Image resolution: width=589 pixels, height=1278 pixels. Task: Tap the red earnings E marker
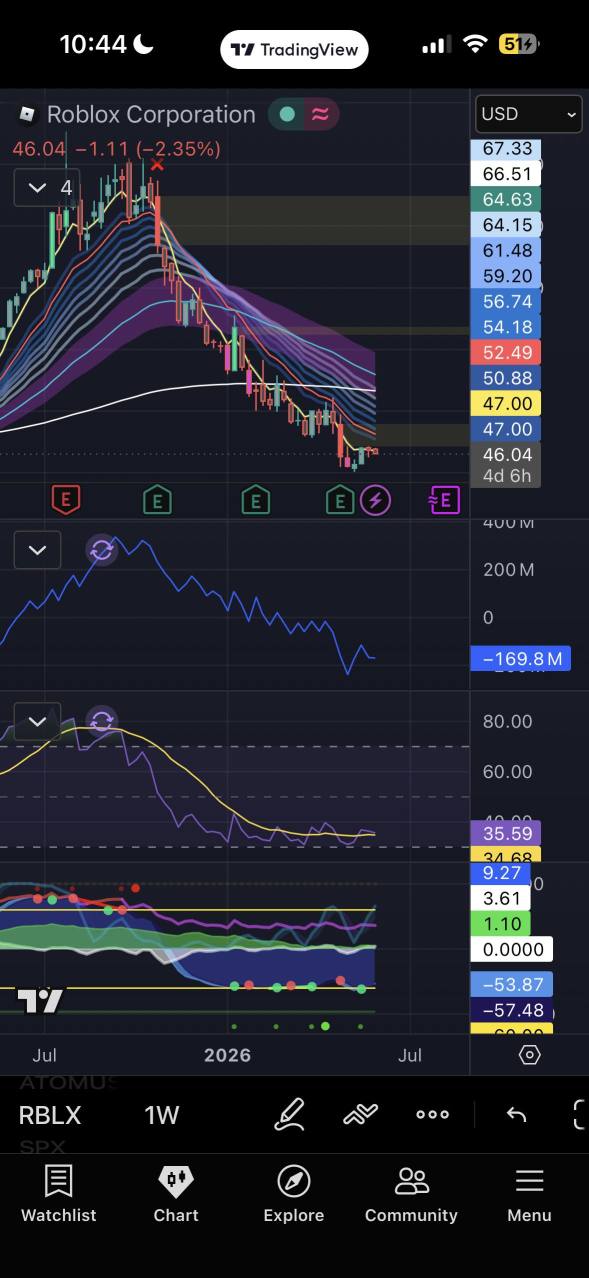pos(65,499)
